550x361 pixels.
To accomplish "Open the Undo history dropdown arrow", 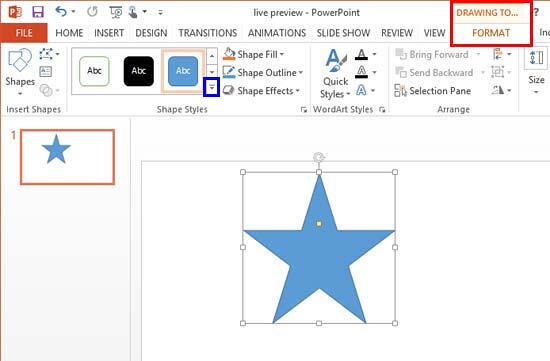I will [73, 12].
